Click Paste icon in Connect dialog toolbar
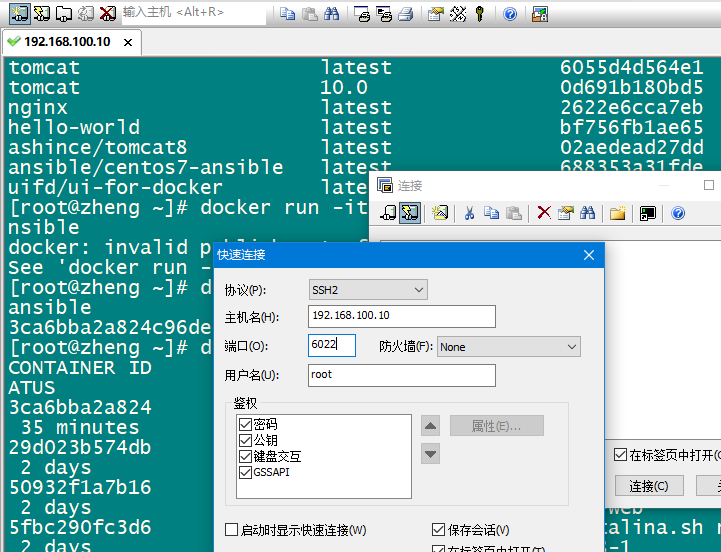The image size is (721, 552). (x=514, y=213)
